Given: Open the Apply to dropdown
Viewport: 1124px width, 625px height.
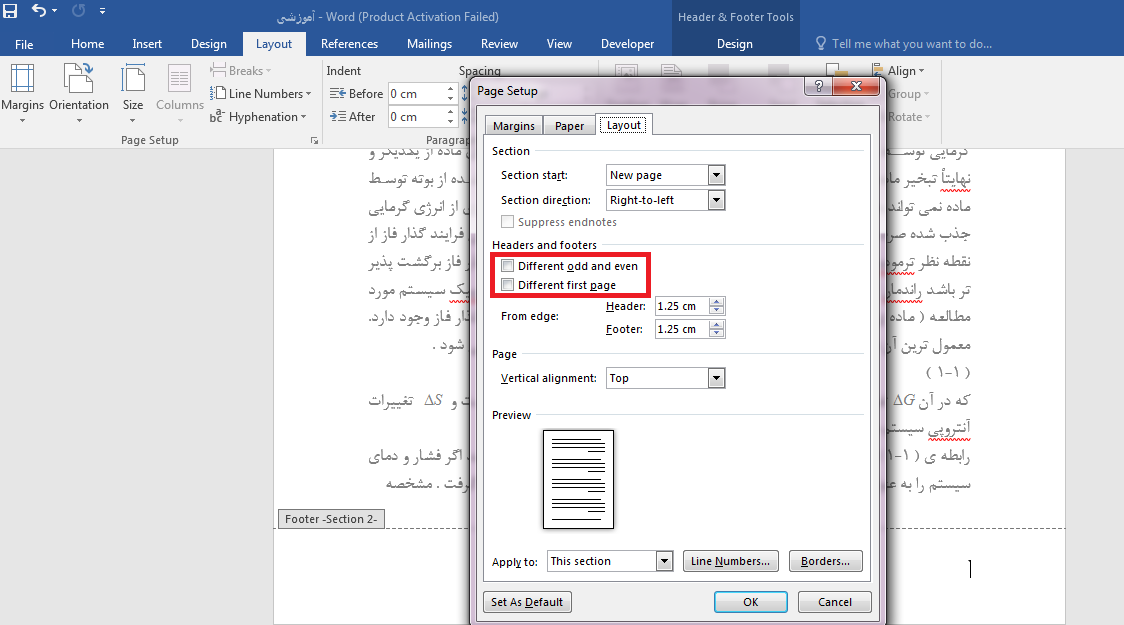Looking at the screenshot, I should point(664,561).
